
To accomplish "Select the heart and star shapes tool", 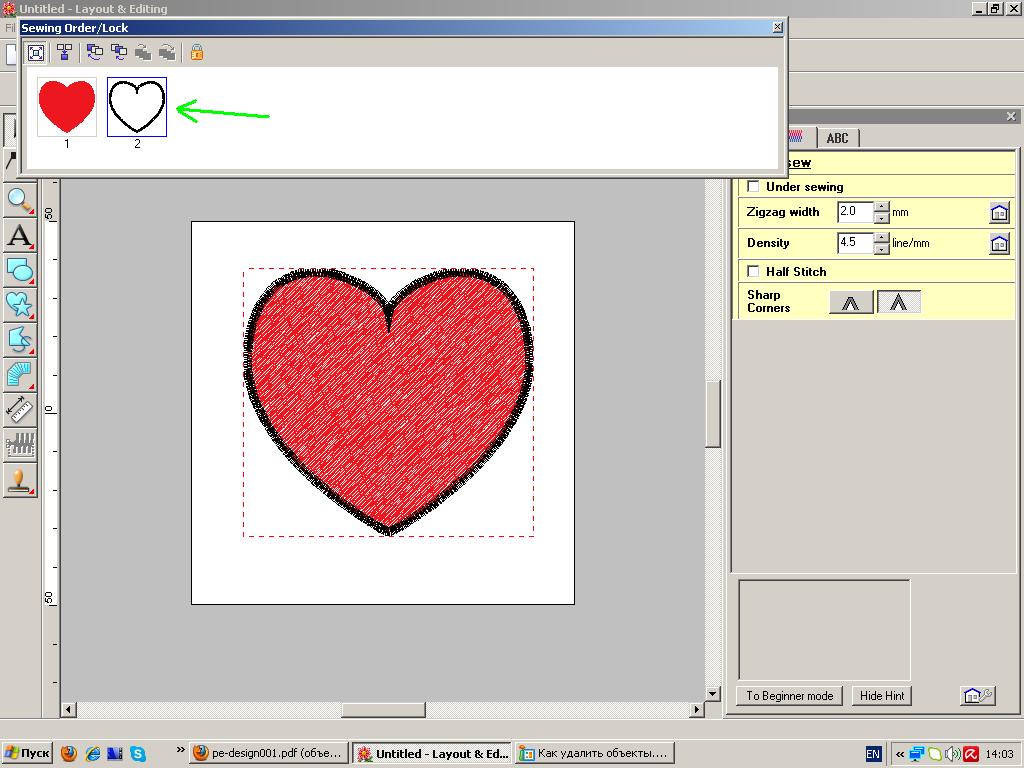I will (19, 305).
